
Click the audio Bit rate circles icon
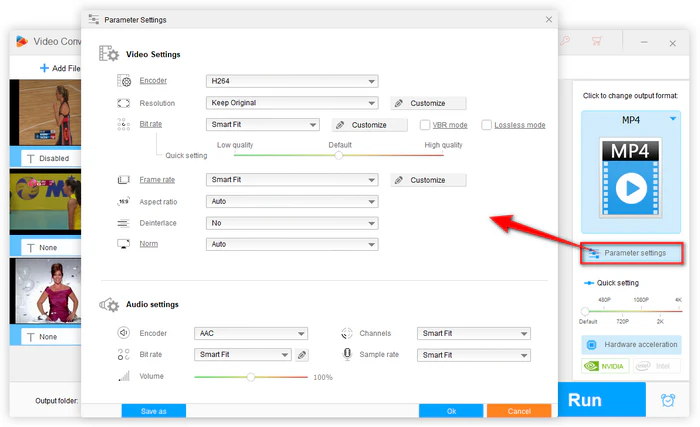[x=123, y=355]
